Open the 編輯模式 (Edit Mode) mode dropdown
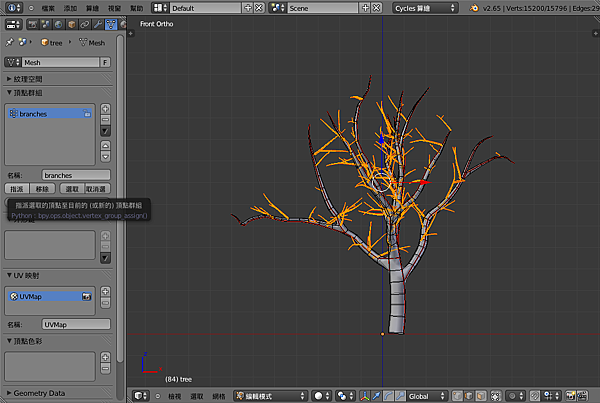The height and width of the screenshot is (403, 600). [271, 396]
